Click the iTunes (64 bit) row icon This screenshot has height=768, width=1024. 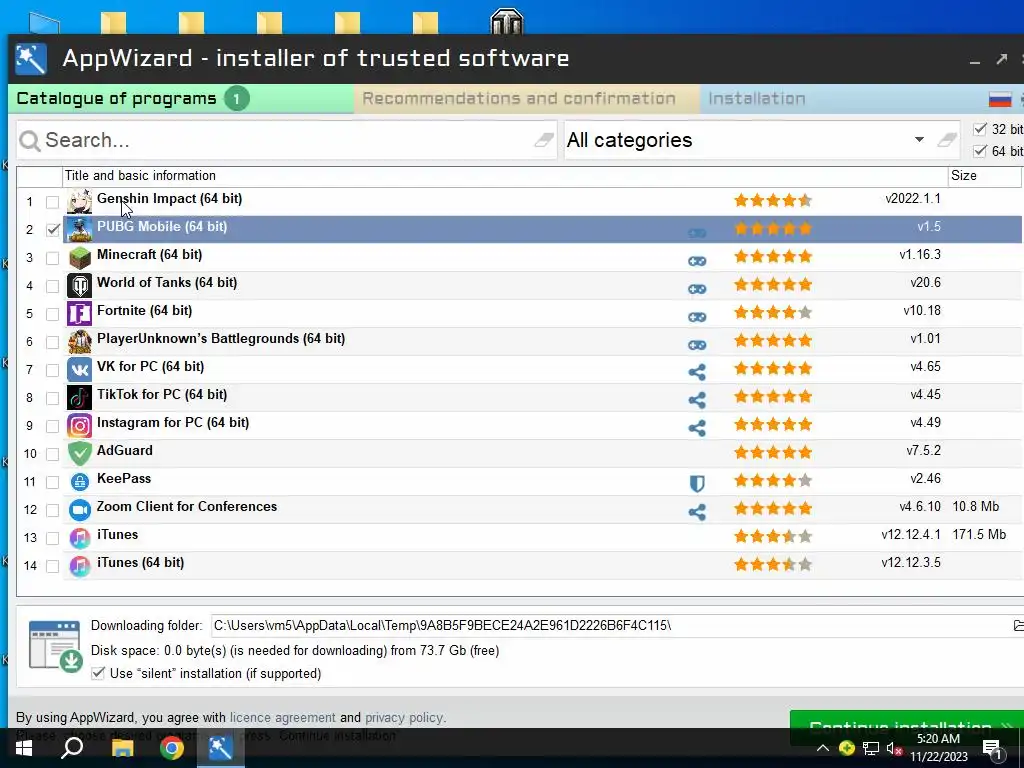(80, 566)
